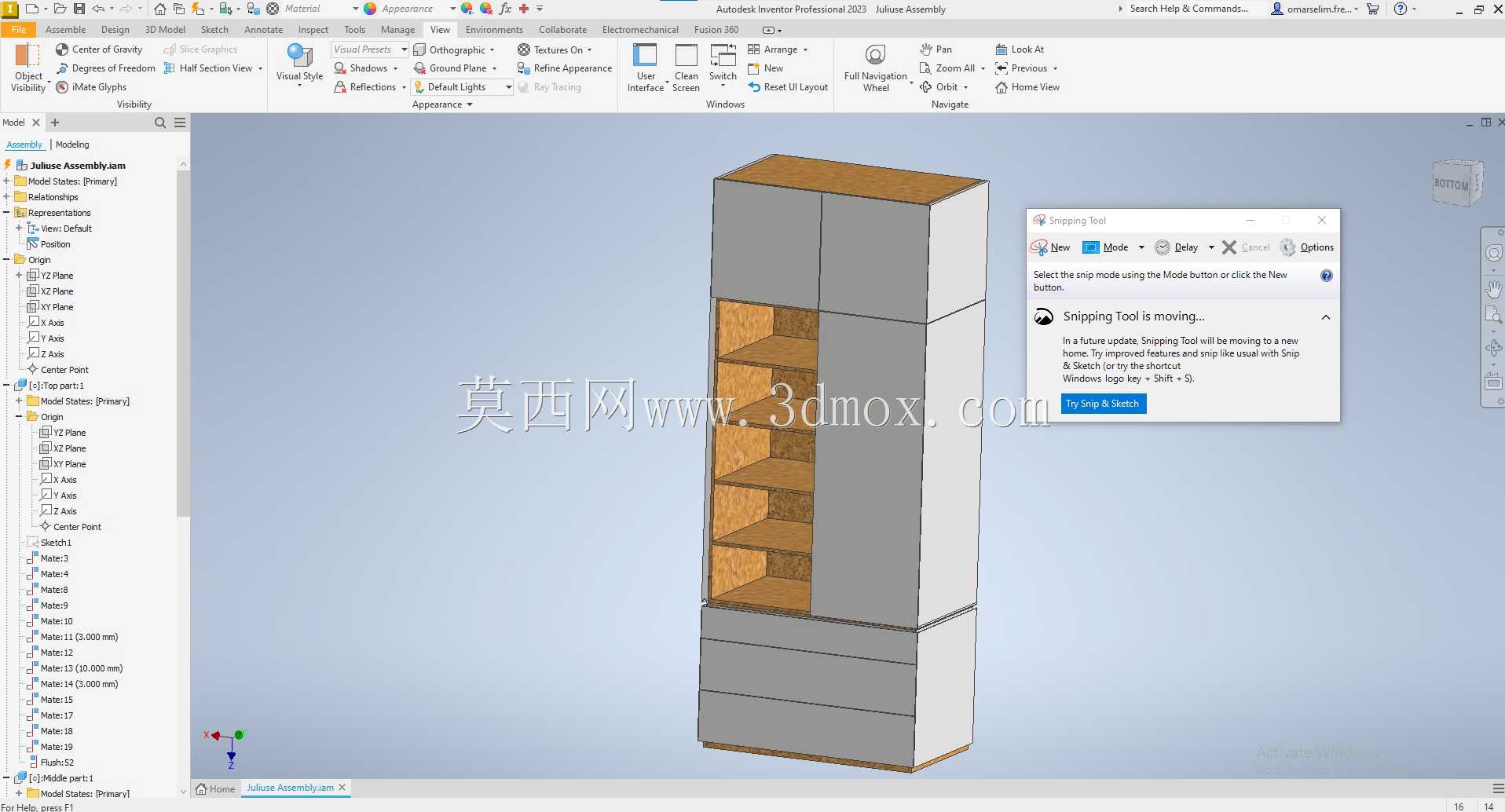
Task: Click Snipping Tool help icon
Action: point(1327,276)
